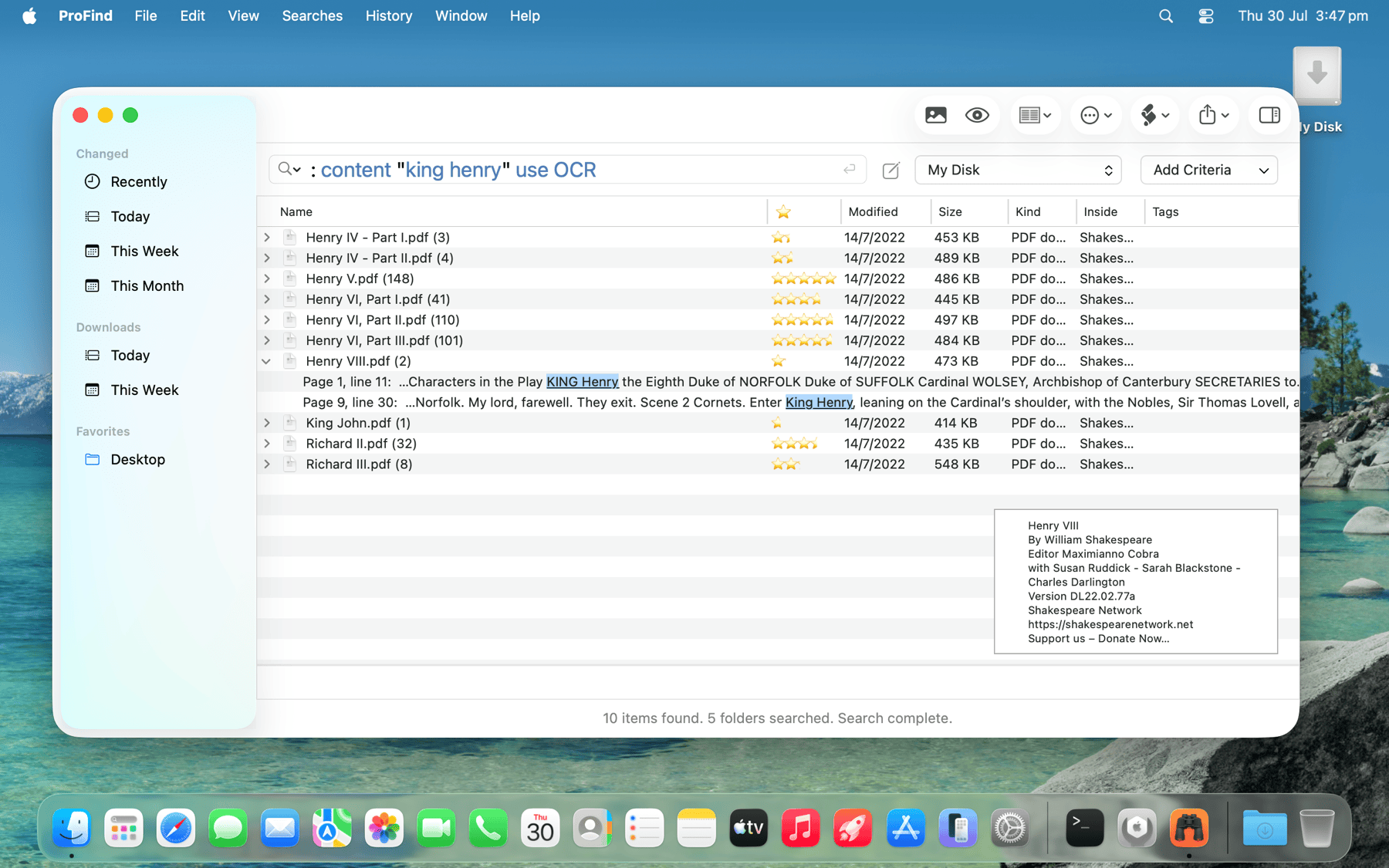Open Finder from the Dock

(72, 828)
